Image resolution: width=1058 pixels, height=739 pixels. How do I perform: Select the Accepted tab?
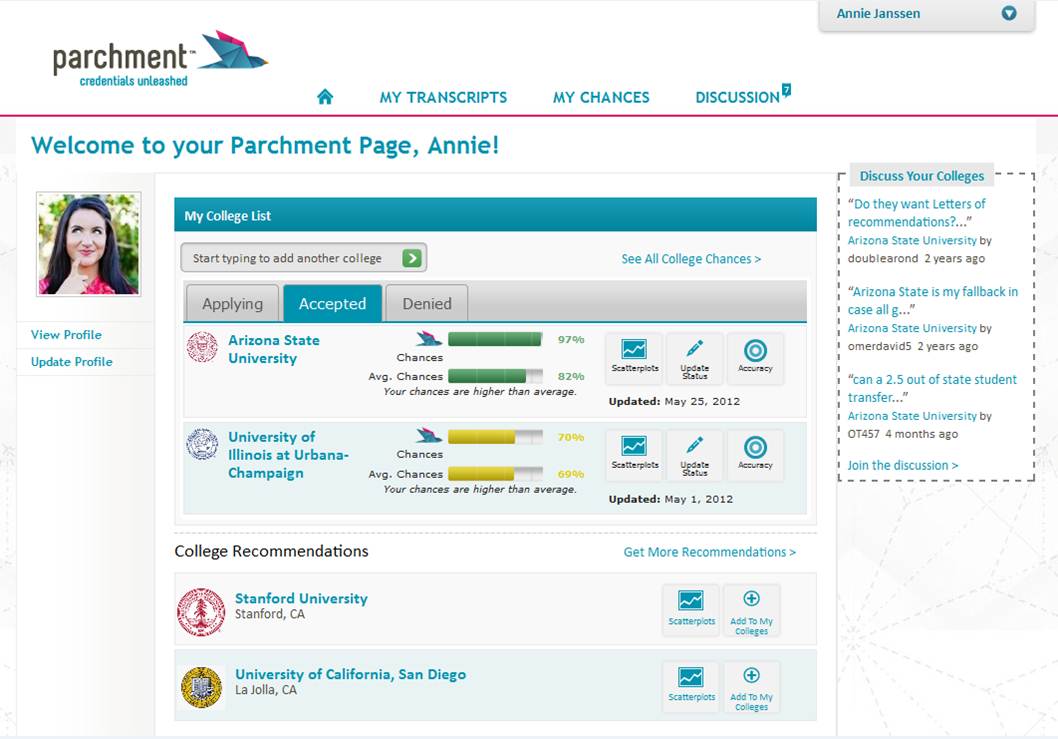(333, 303)
